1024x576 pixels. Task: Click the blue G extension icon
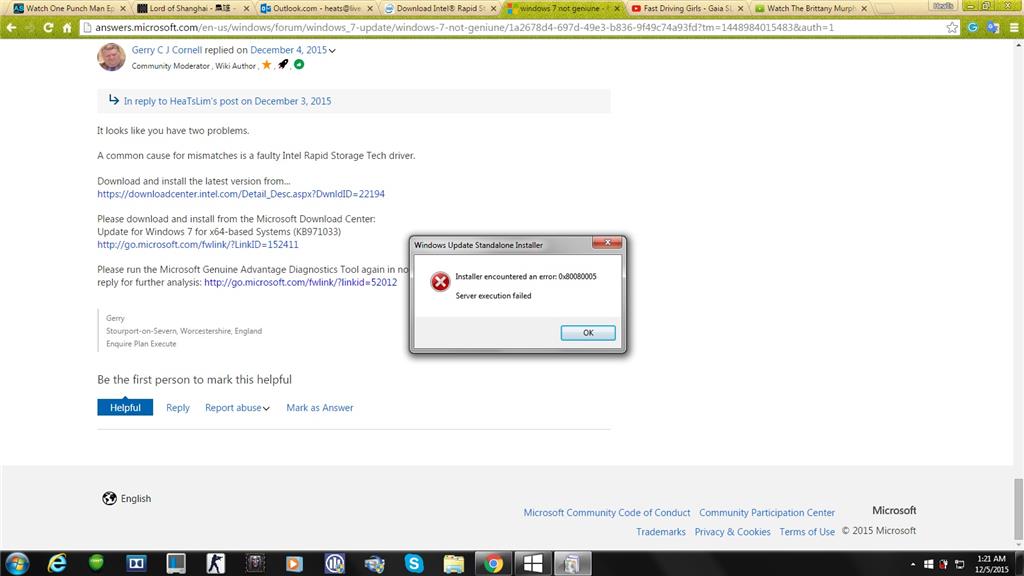[x=973, y=27]
